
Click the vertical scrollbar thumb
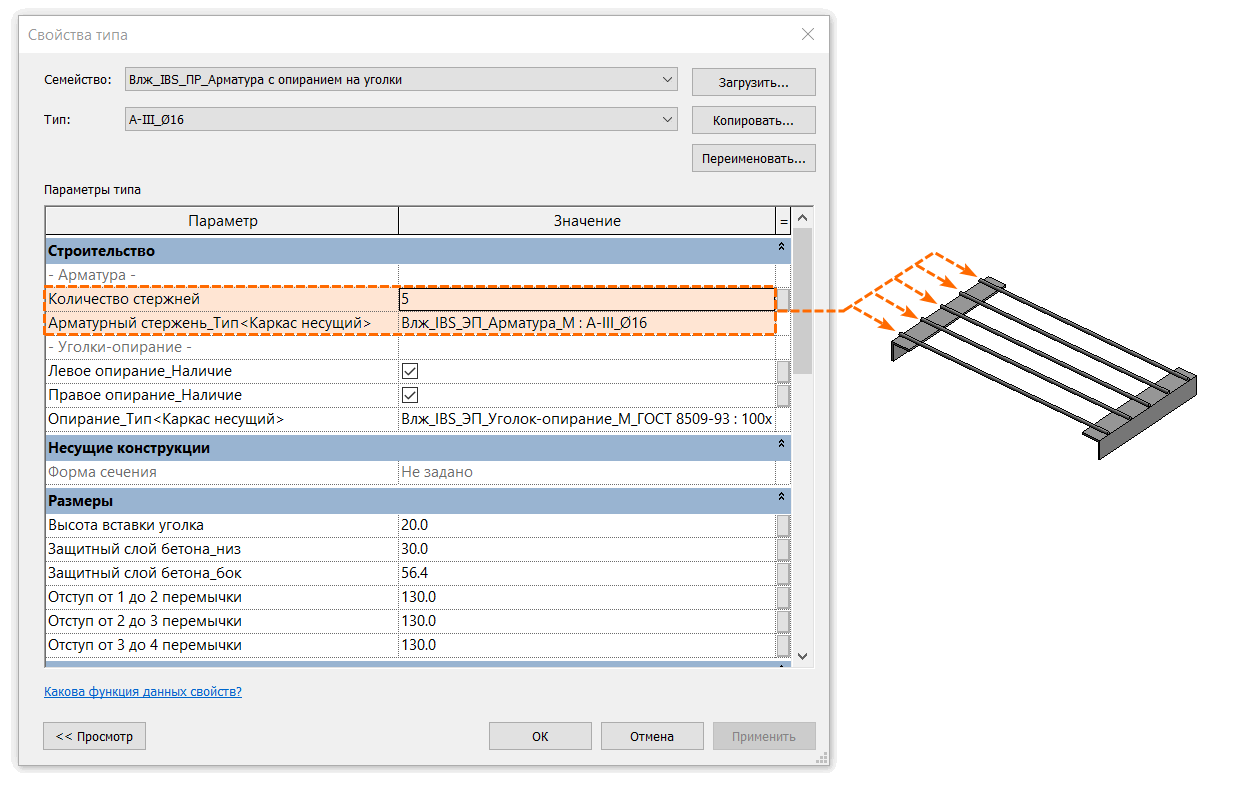point(802,301)
